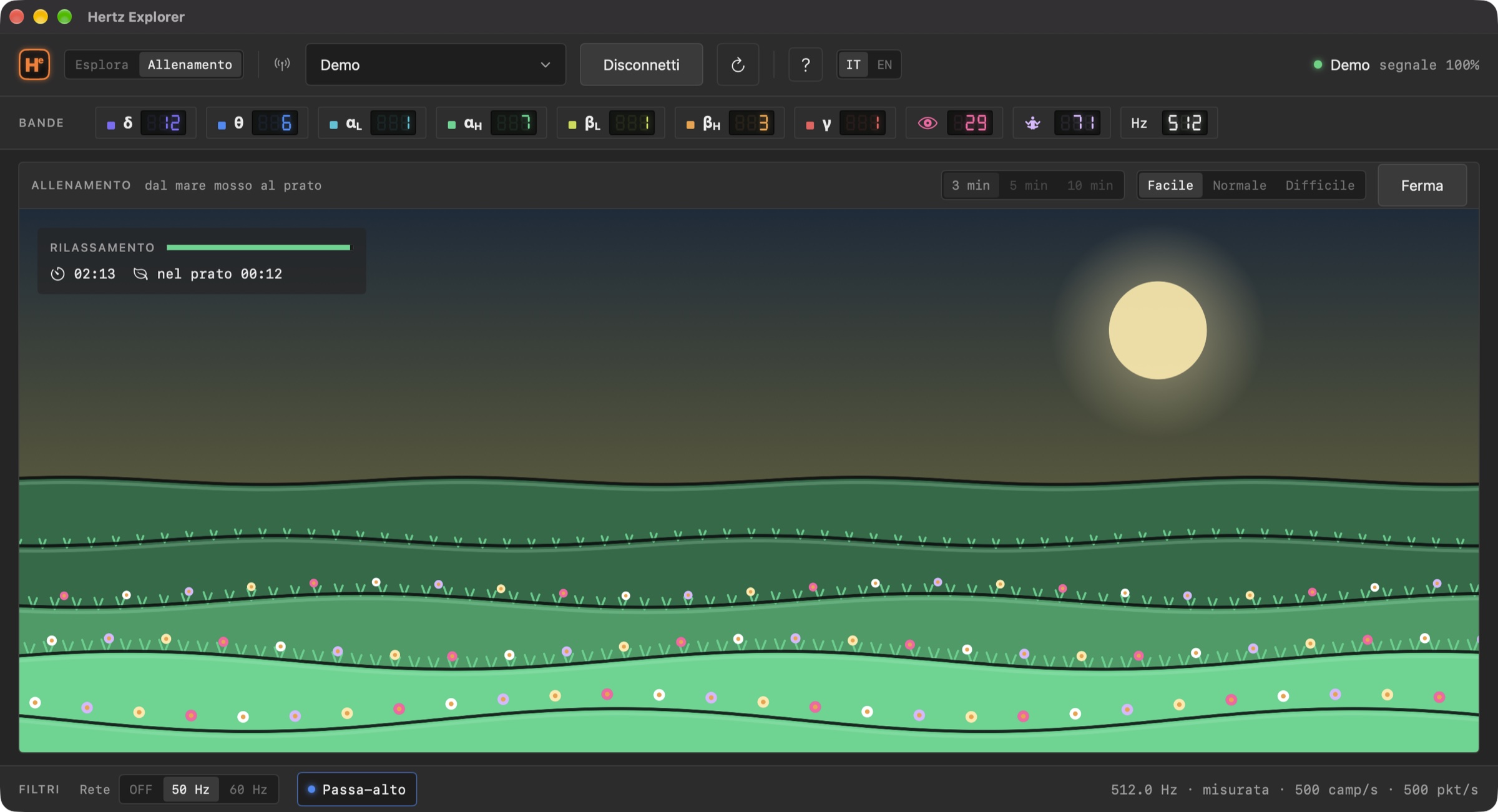This screenshot has width=1498, height=812.
Task: Select the Allenamento tab
Action: point(190,64)
